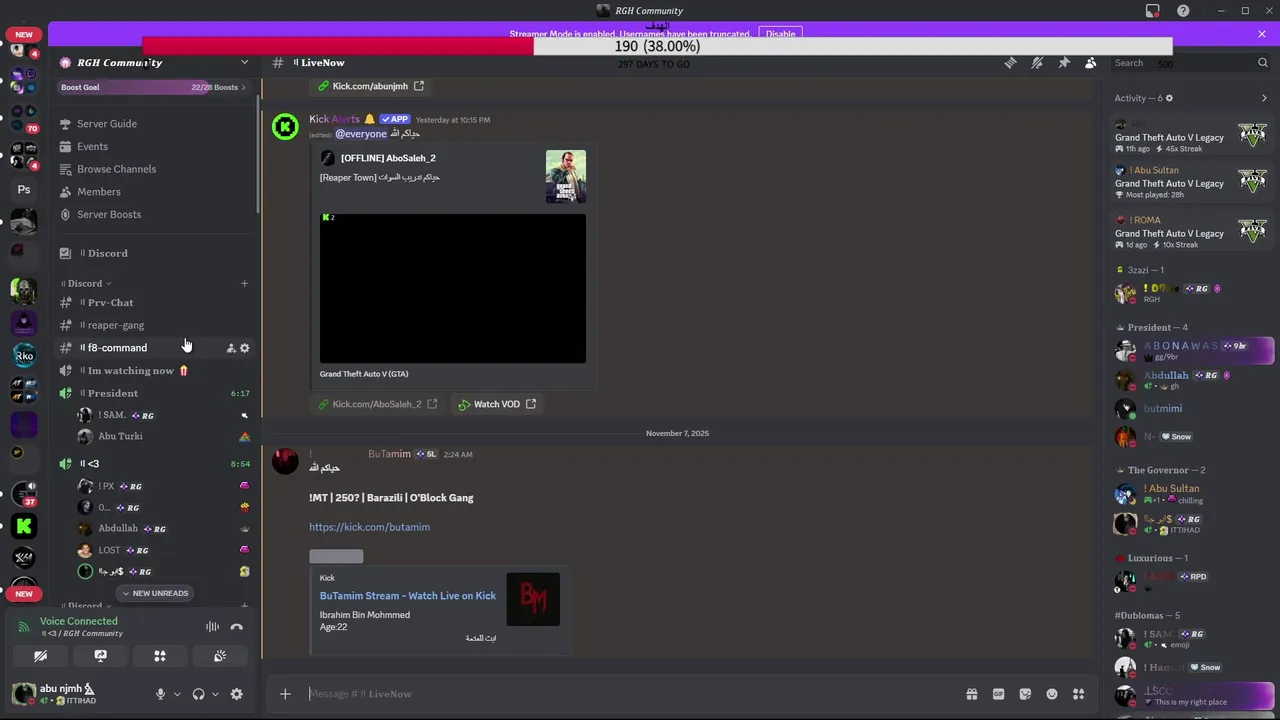Join the President voice channel
Screen dimensions: 1280x720
[154, 393]
